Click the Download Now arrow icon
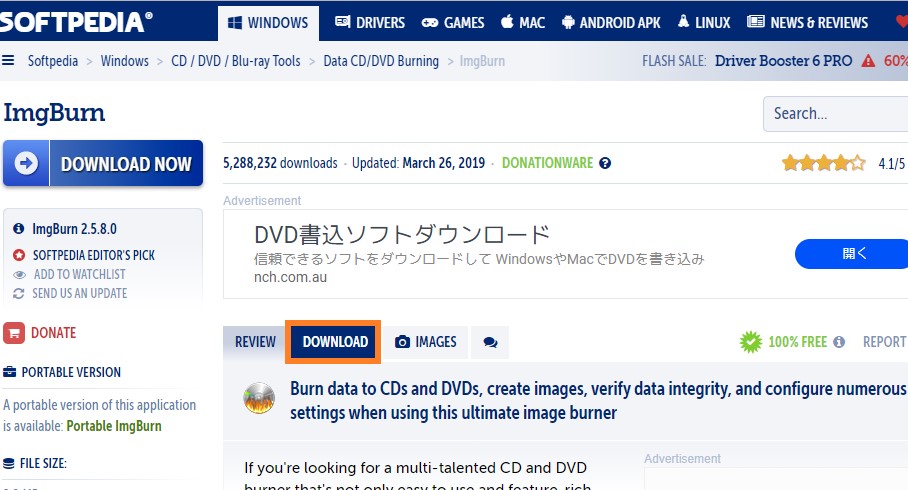Screen dimensions: 908x490 tap(26, 163)
